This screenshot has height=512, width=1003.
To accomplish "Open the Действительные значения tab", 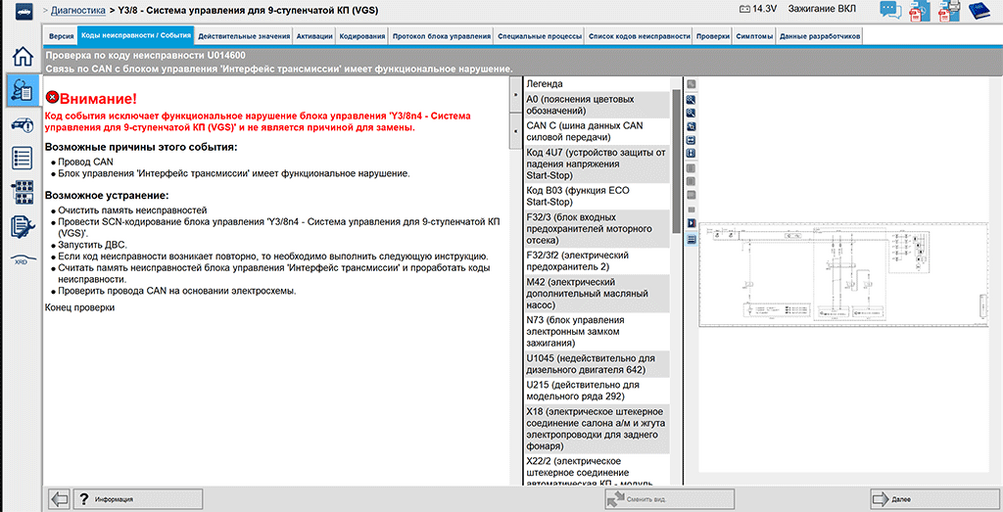I will click(x=244, y=36).
